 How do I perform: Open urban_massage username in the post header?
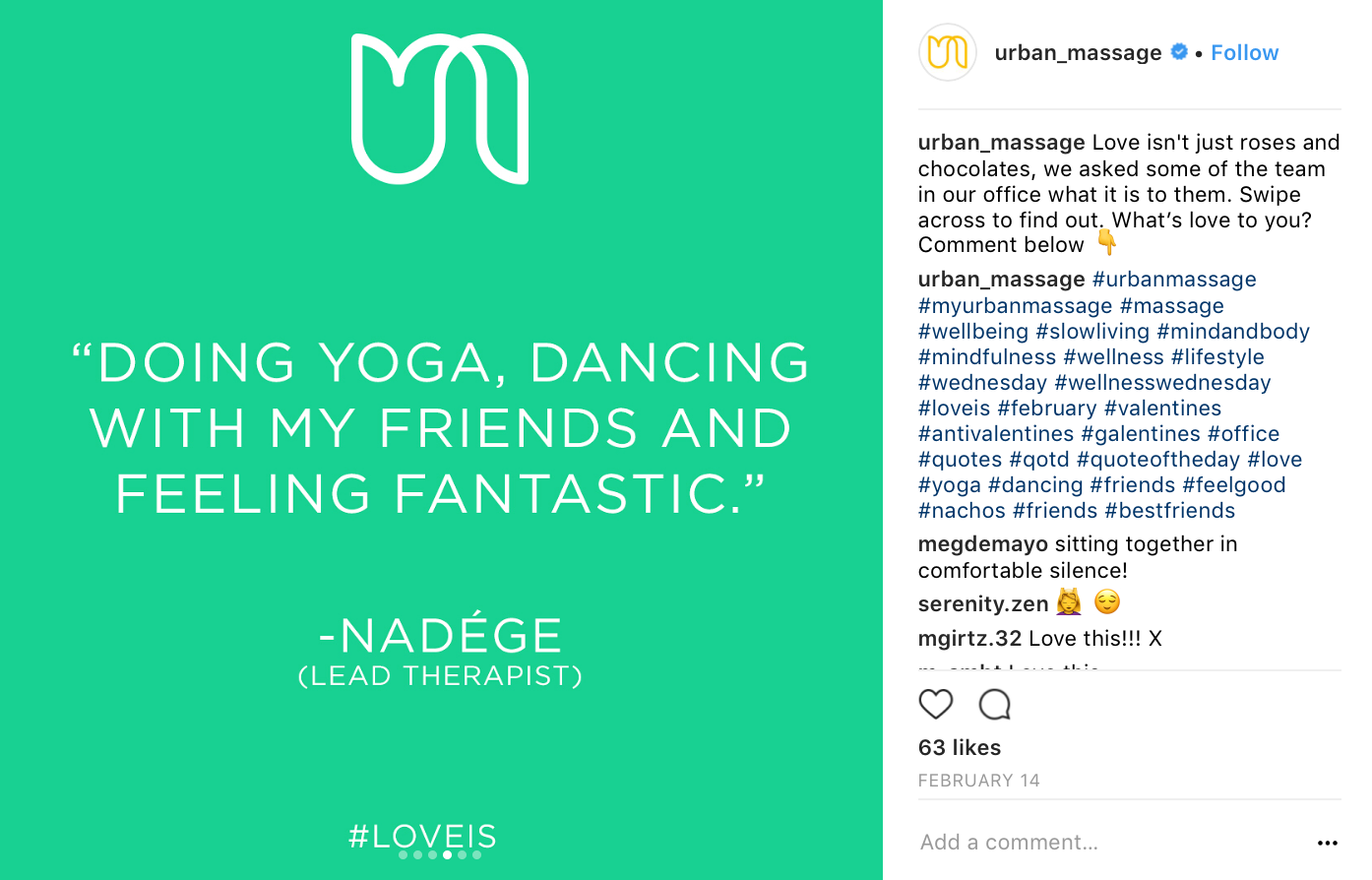click(x=1078, y=53)
